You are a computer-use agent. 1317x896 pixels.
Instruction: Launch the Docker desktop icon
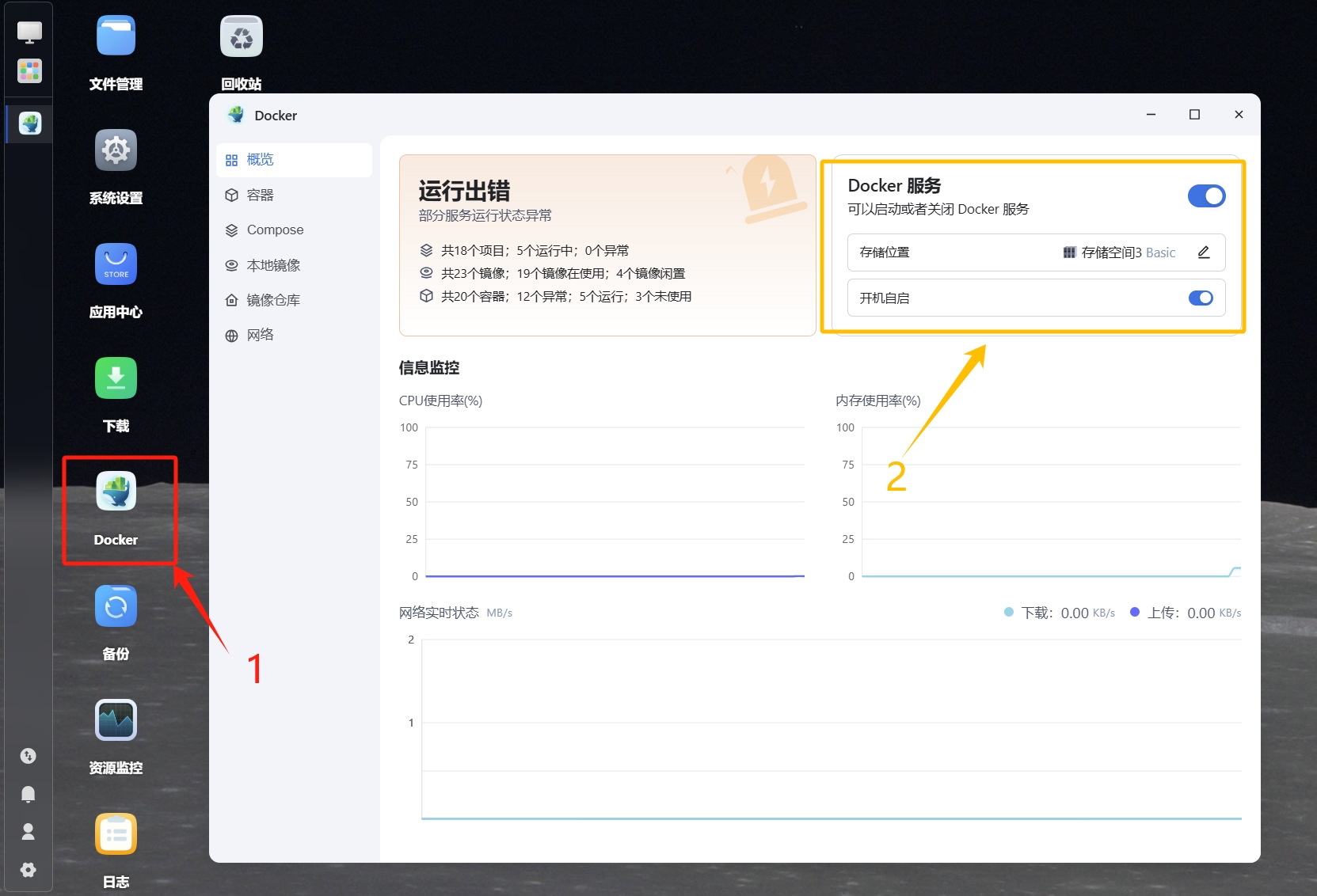[x=116, y=492]
